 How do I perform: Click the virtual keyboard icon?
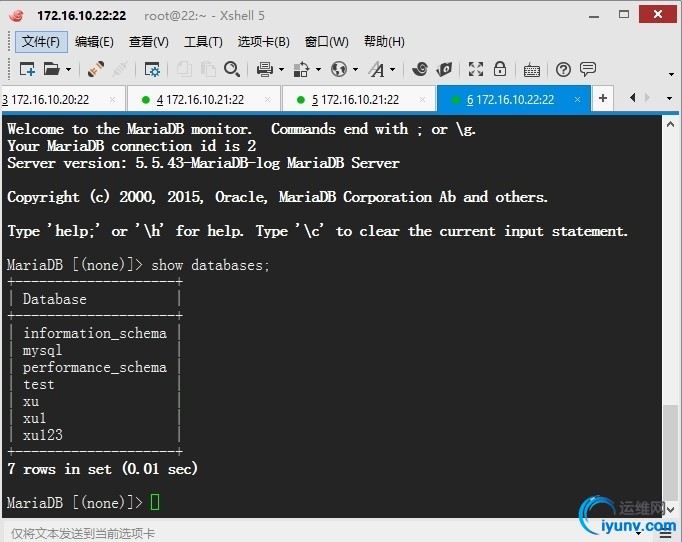532,70
